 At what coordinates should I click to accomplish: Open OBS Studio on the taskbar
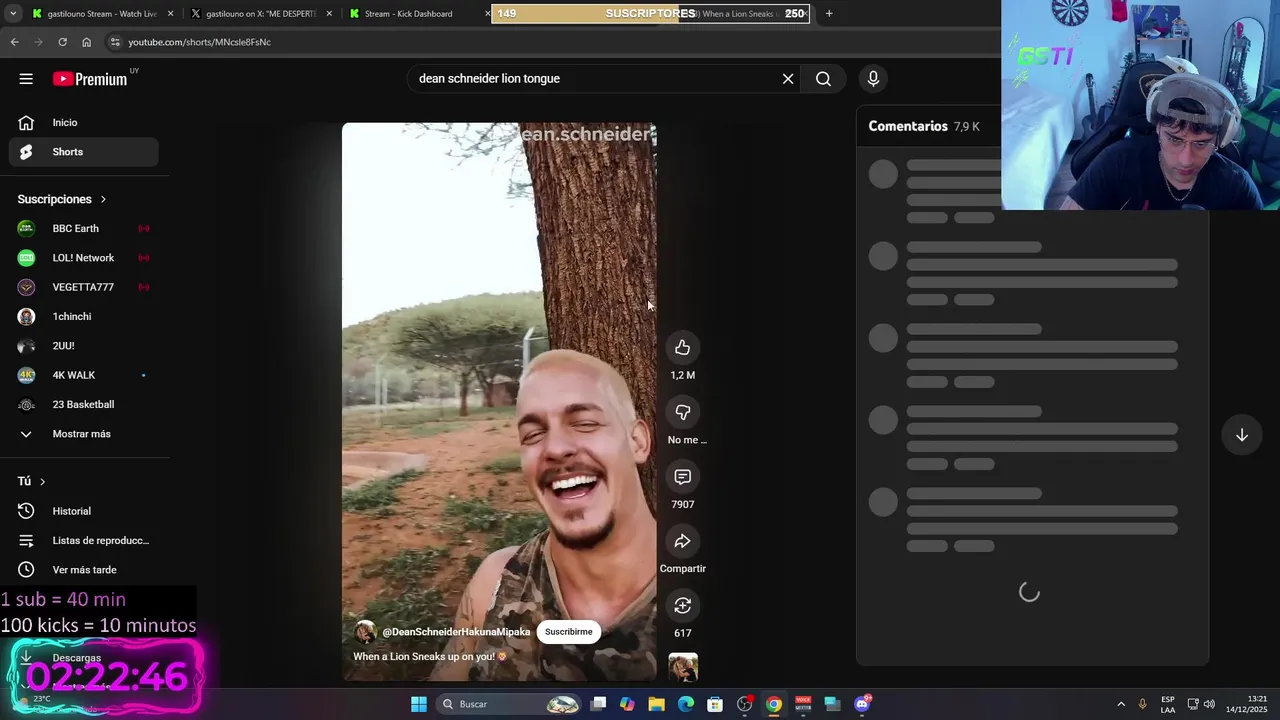744,704
